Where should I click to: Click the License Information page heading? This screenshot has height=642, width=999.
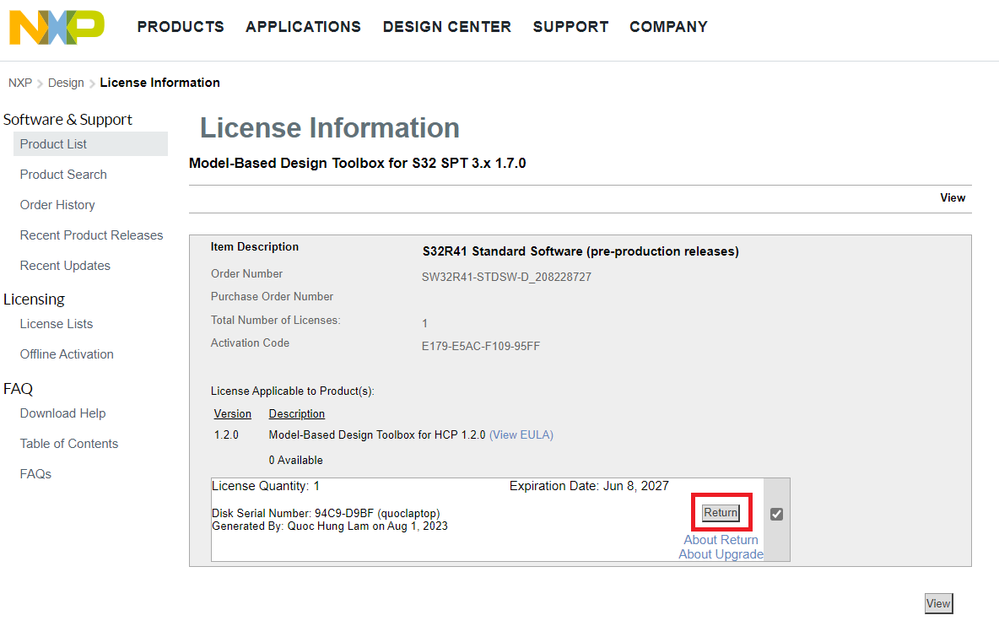tap(329, 128)
